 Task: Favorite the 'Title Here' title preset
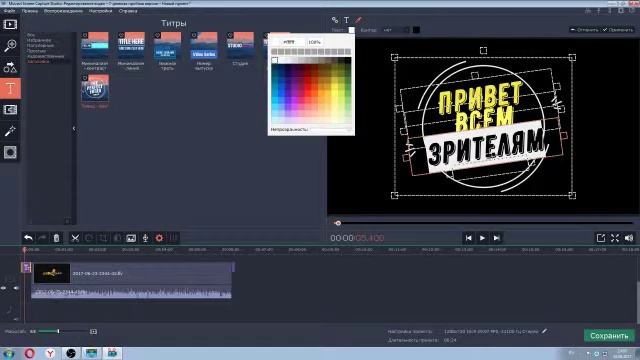(121, 36)
